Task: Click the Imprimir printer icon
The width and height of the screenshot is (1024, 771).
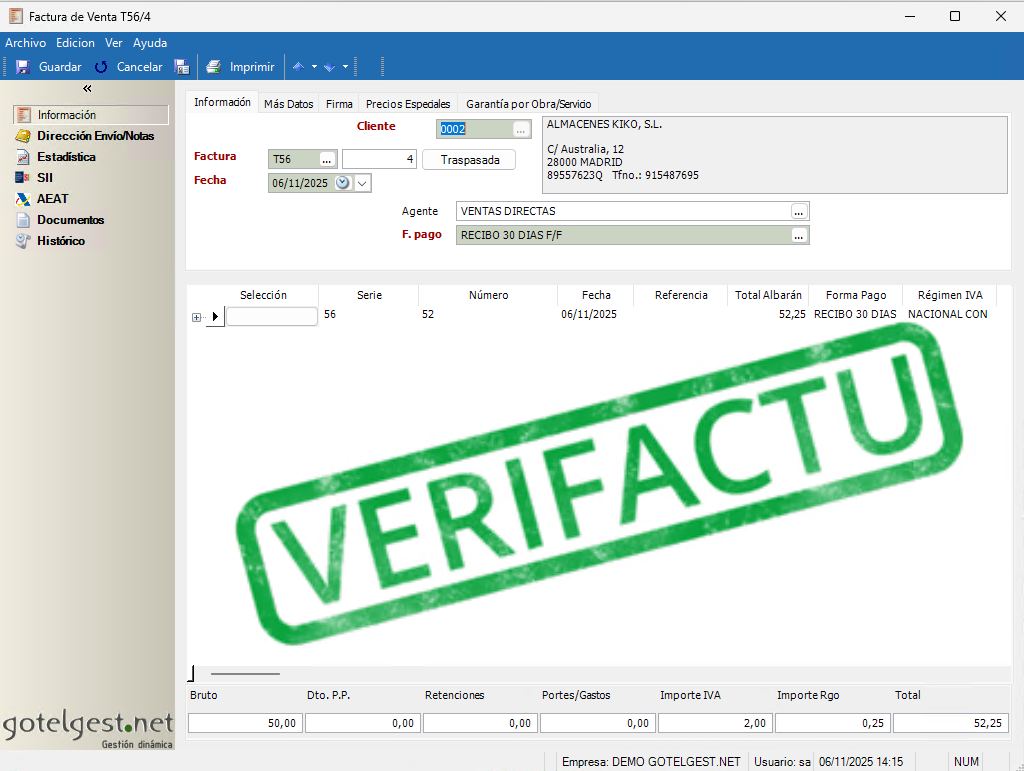Action: (213, 67)
